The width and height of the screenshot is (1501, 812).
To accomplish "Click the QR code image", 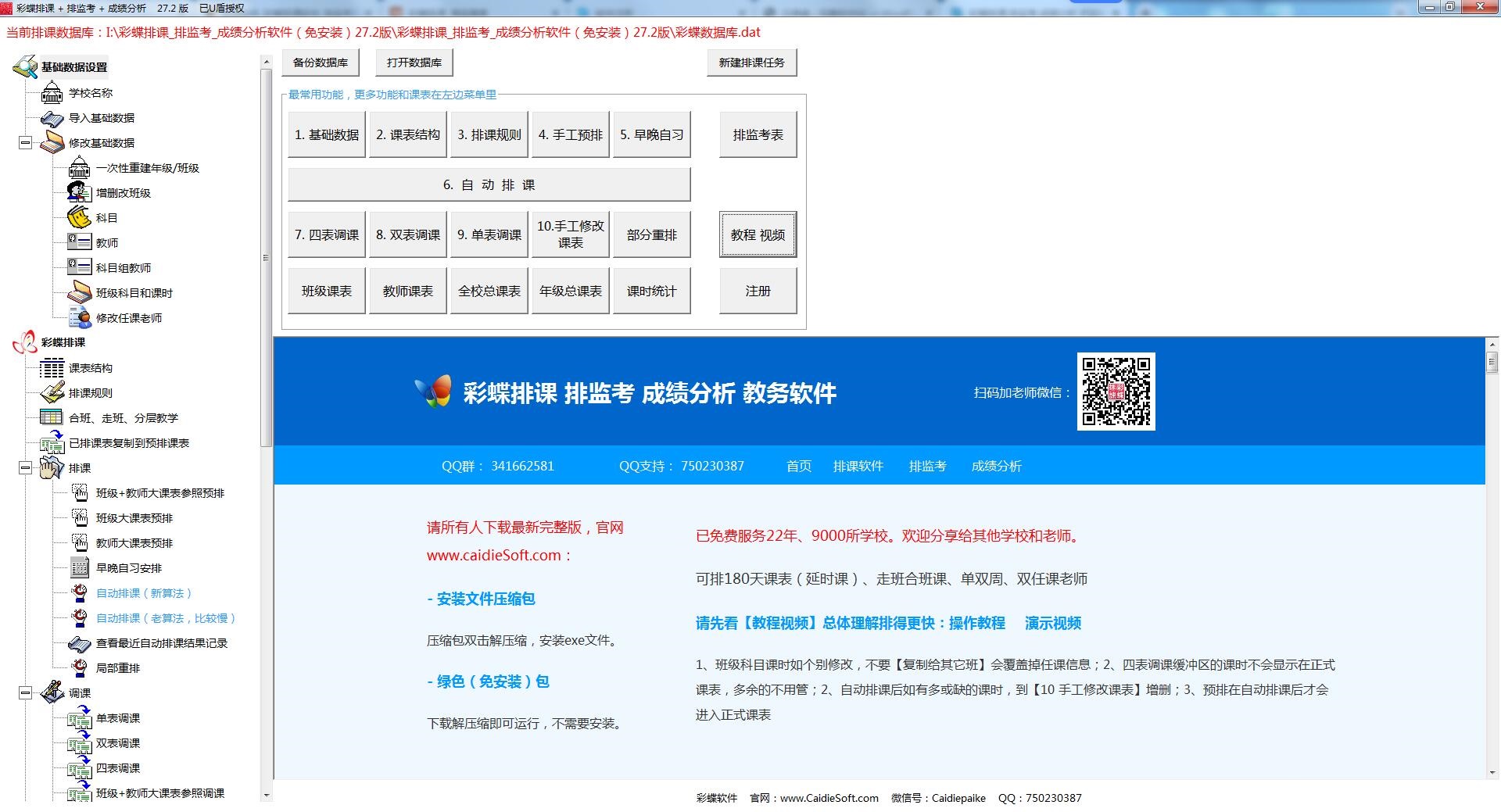I will point(1116,392).
